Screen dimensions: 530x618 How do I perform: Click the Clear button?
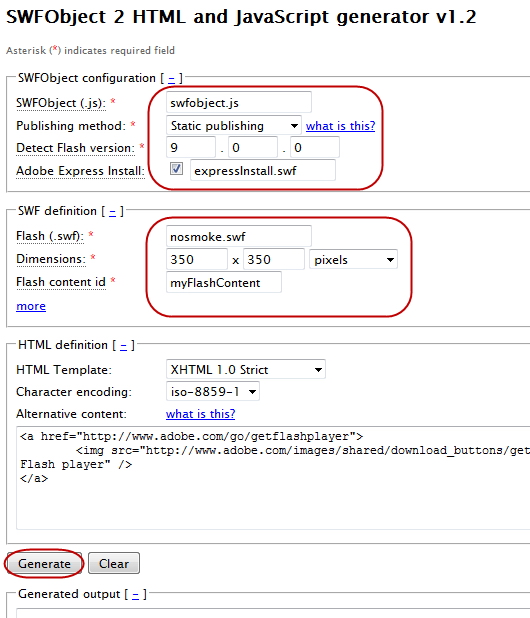point(114,564)
